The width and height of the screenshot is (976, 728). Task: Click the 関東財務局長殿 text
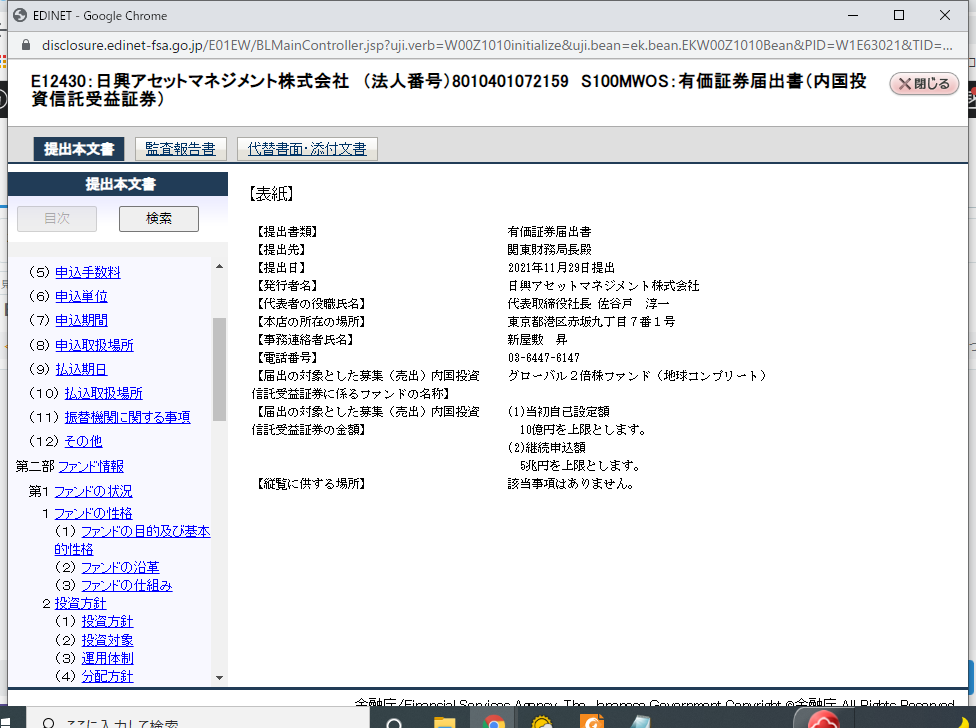[x=550, y=250]
